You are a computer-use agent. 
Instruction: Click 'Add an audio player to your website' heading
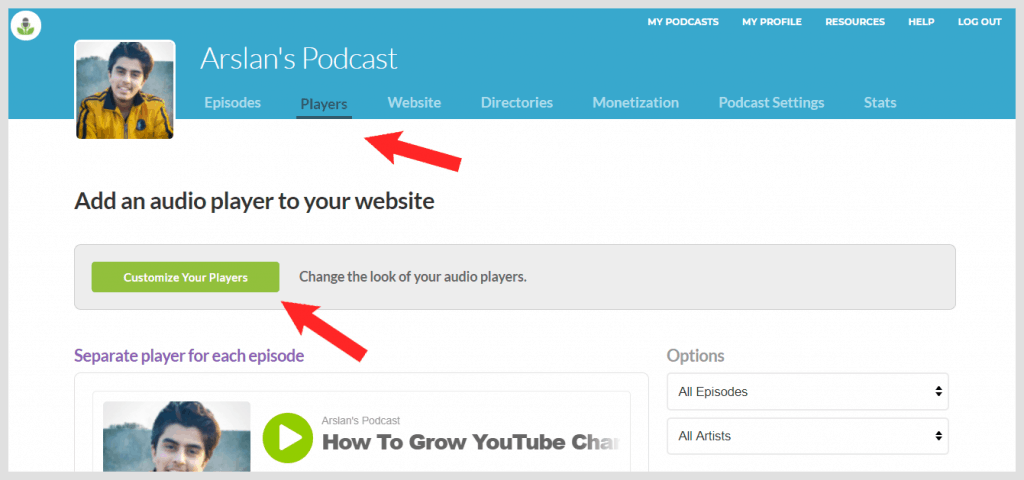pos(255,201)
